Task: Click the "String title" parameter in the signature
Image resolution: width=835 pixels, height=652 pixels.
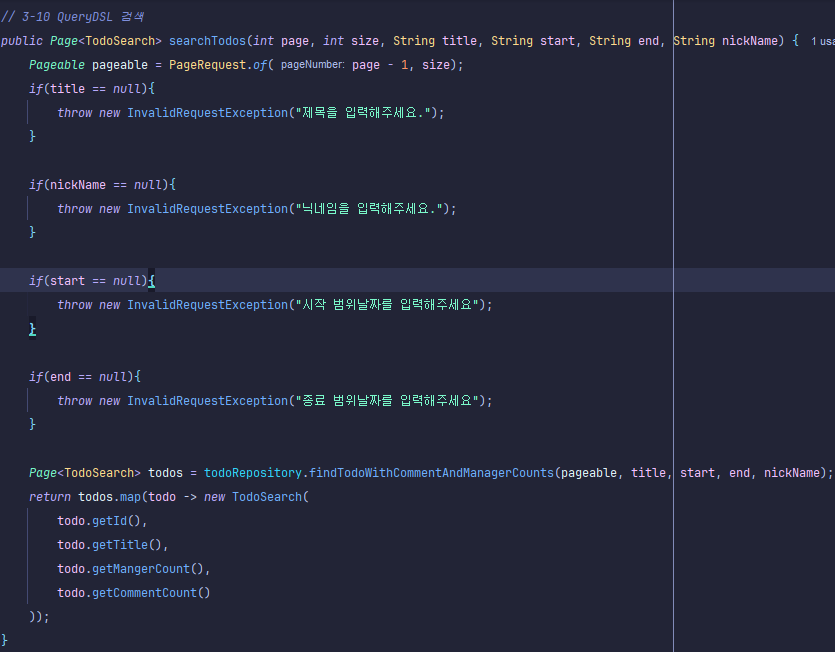Action: tap(435, 41)
